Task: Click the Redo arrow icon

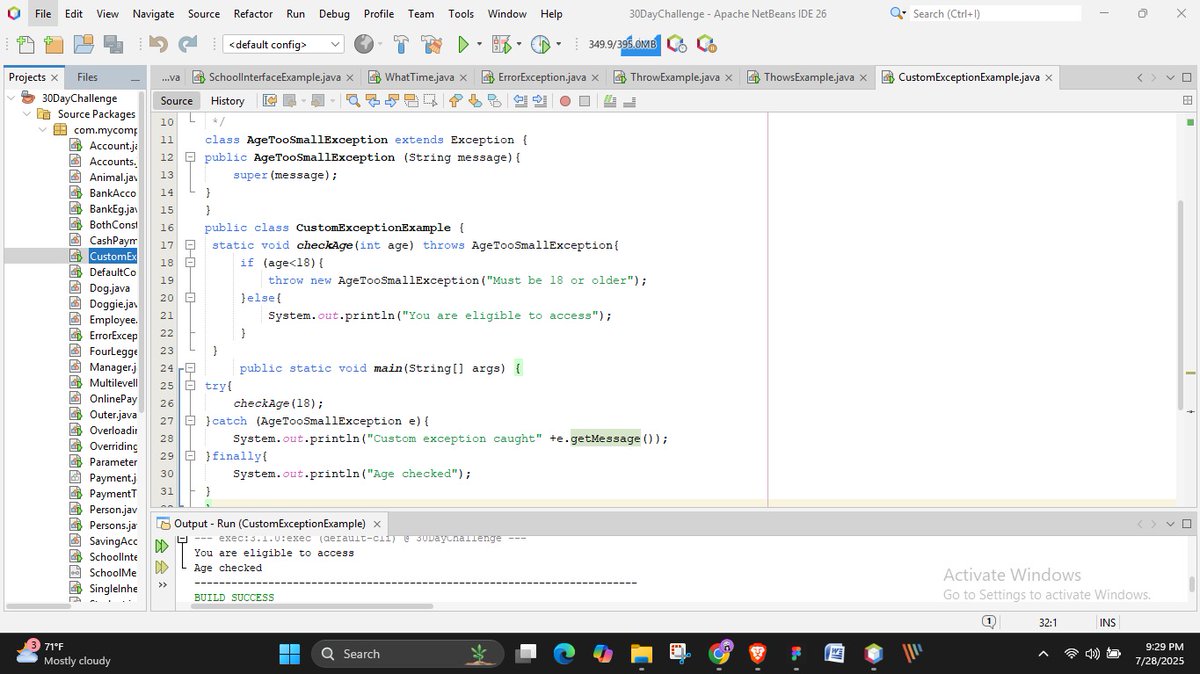Action: pyautogui.click(x=188, y=44)
